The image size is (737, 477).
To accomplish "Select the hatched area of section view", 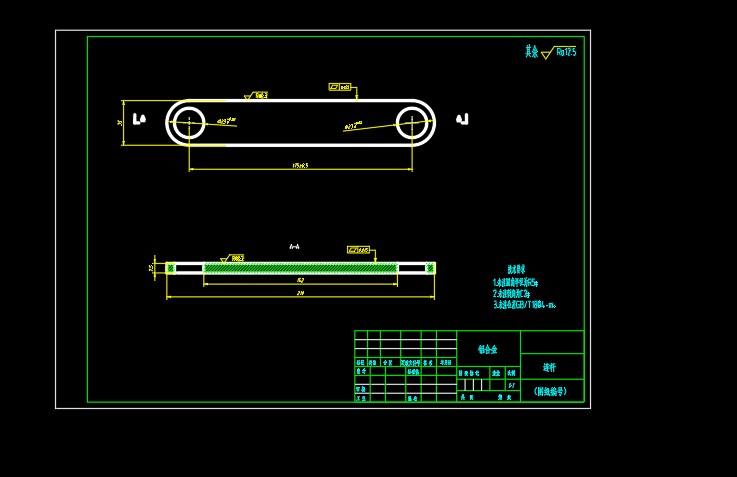I will click(301, 268).
